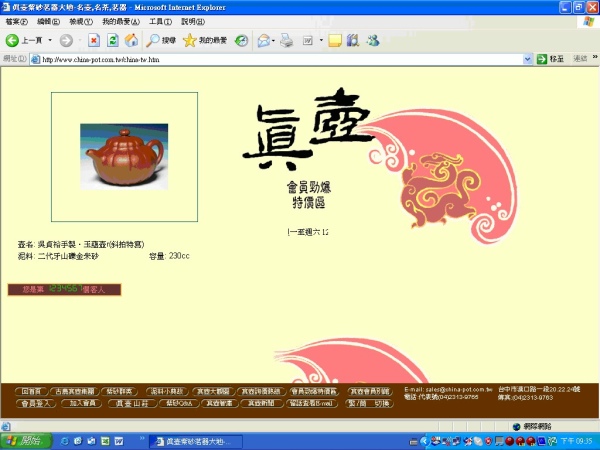
Task: Open the 檔案(F) menu
Action: pyautogui.click(x=17, y=21)
